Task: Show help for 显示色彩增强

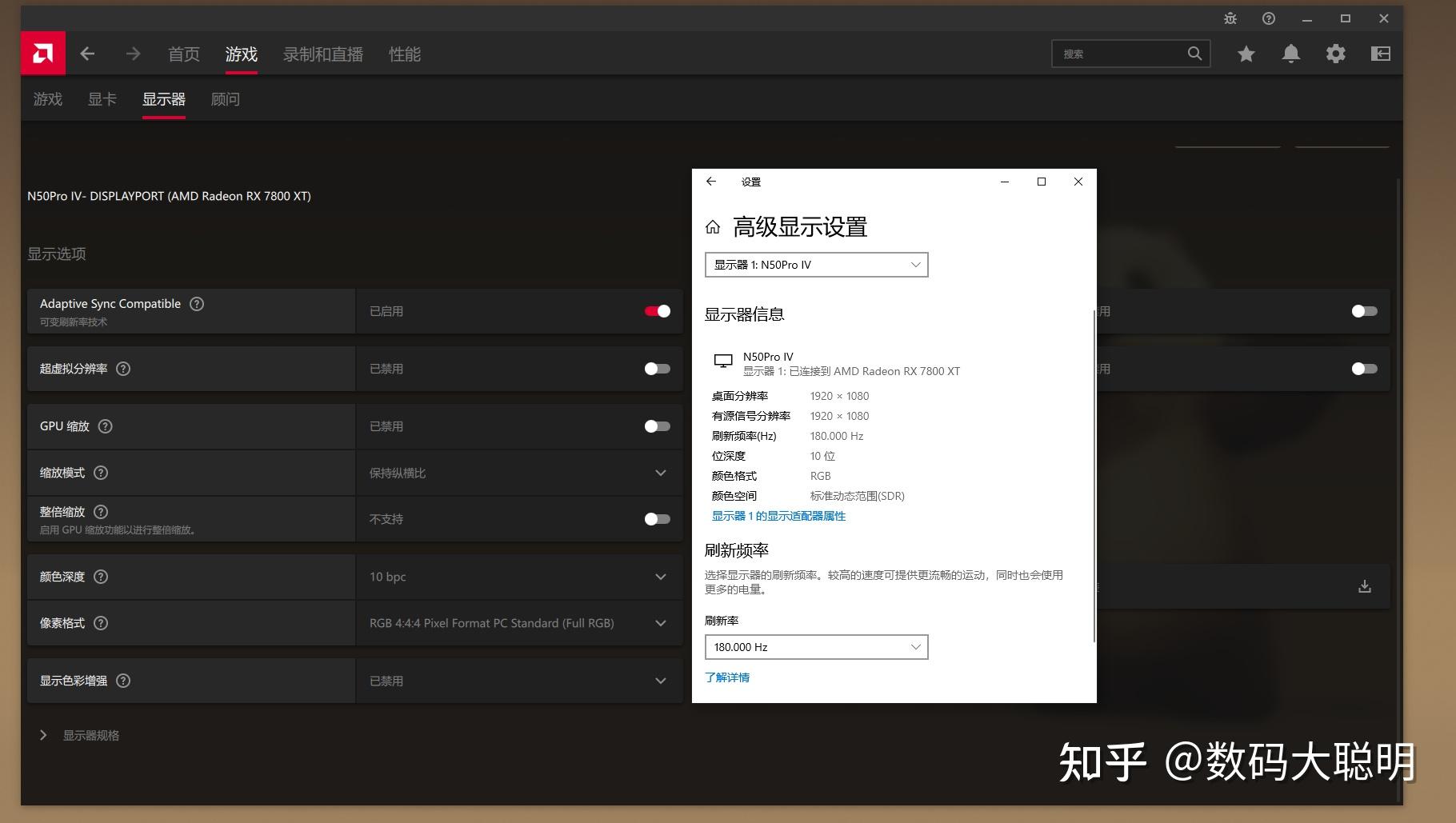Action: click(123, 681)
